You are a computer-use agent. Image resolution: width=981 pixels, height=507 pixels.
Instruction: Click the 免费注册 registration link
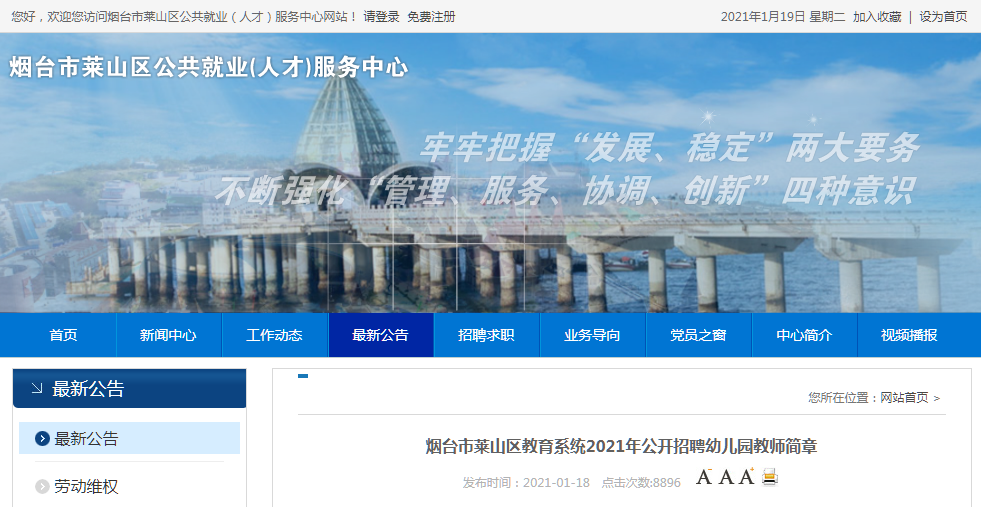[x=431, y=17]
